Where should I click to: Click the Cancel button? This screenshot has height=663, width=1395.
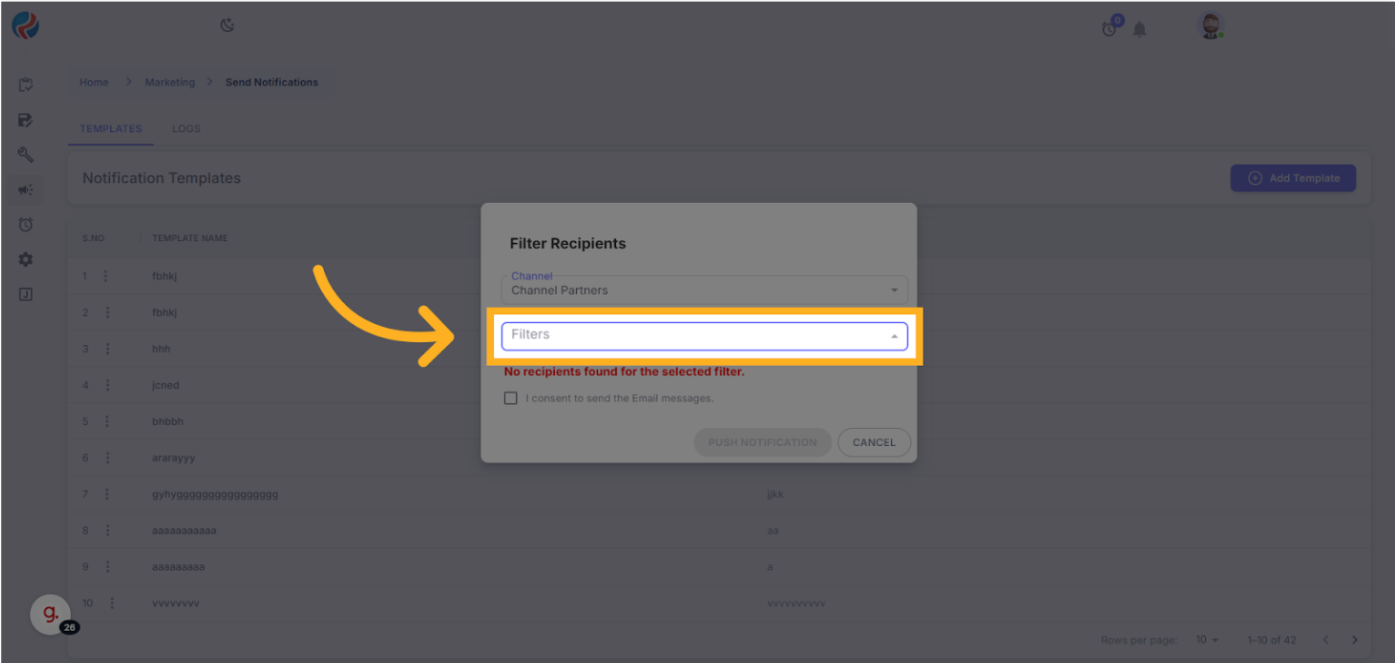pyautogui.click(x=874, y=443)
